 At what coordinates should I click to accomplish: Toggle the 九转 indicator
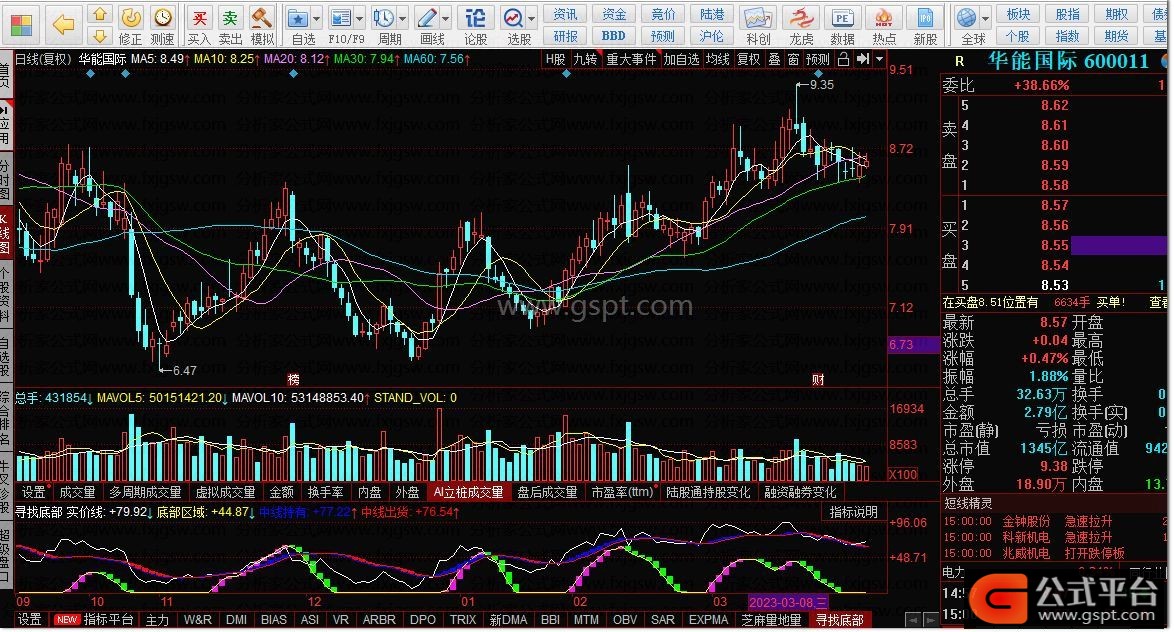pyautogui.click(x=585, y=59)
